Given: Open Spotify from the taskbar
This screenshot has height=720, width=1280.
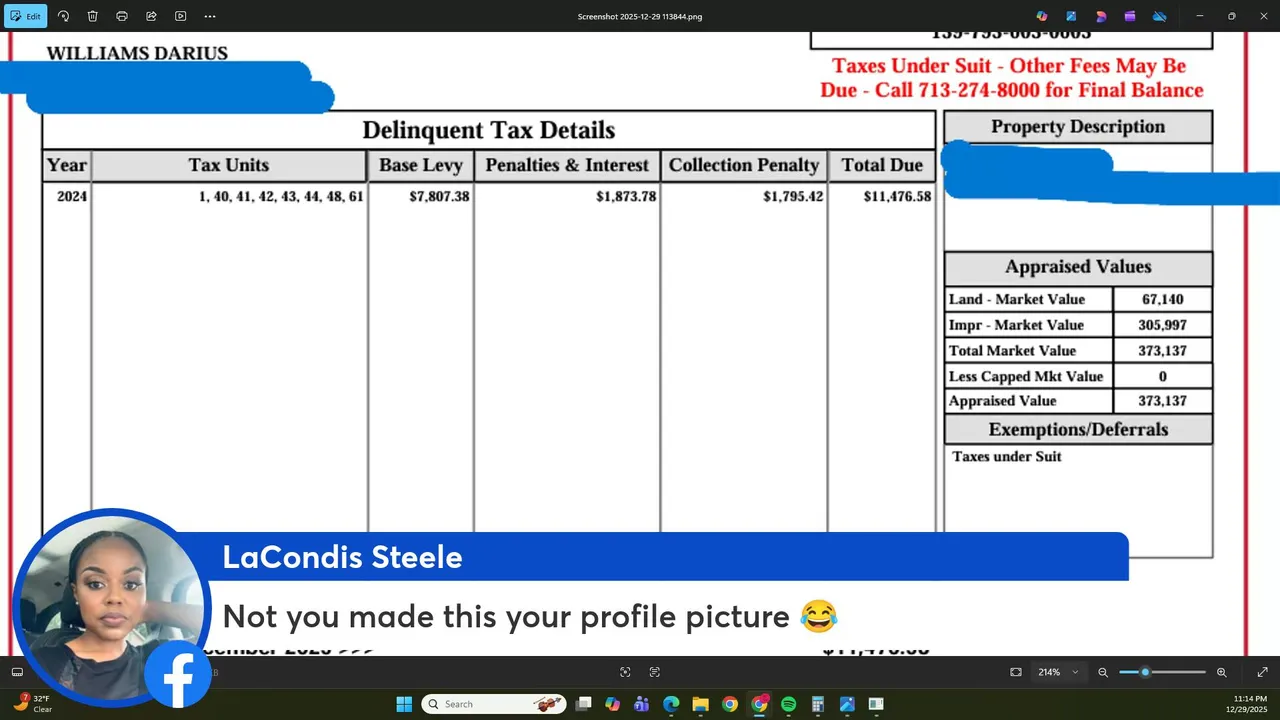Looking at the screenshot, I should click(x=788, y=704).
